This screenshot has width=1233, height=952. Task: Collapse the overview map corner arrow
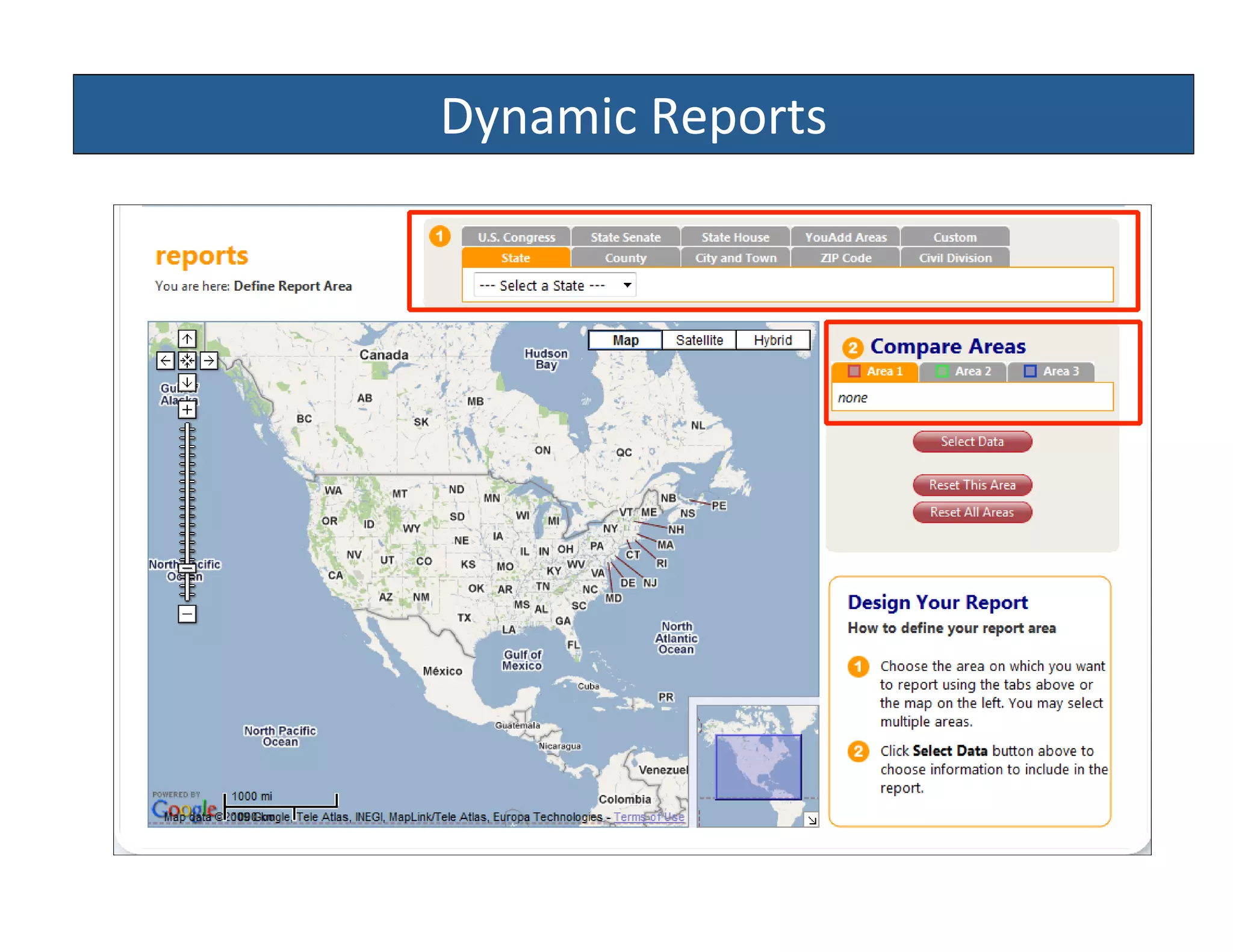[812, 820]
